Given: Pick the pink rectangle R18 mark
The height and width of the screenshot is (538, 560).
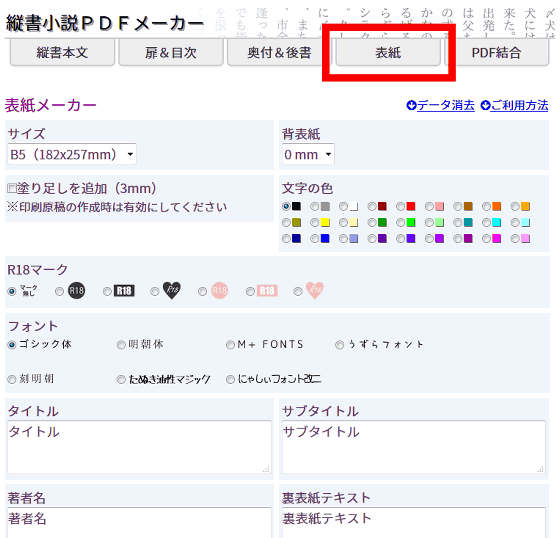Looking at the screenshot, I should tap(250, 291).
